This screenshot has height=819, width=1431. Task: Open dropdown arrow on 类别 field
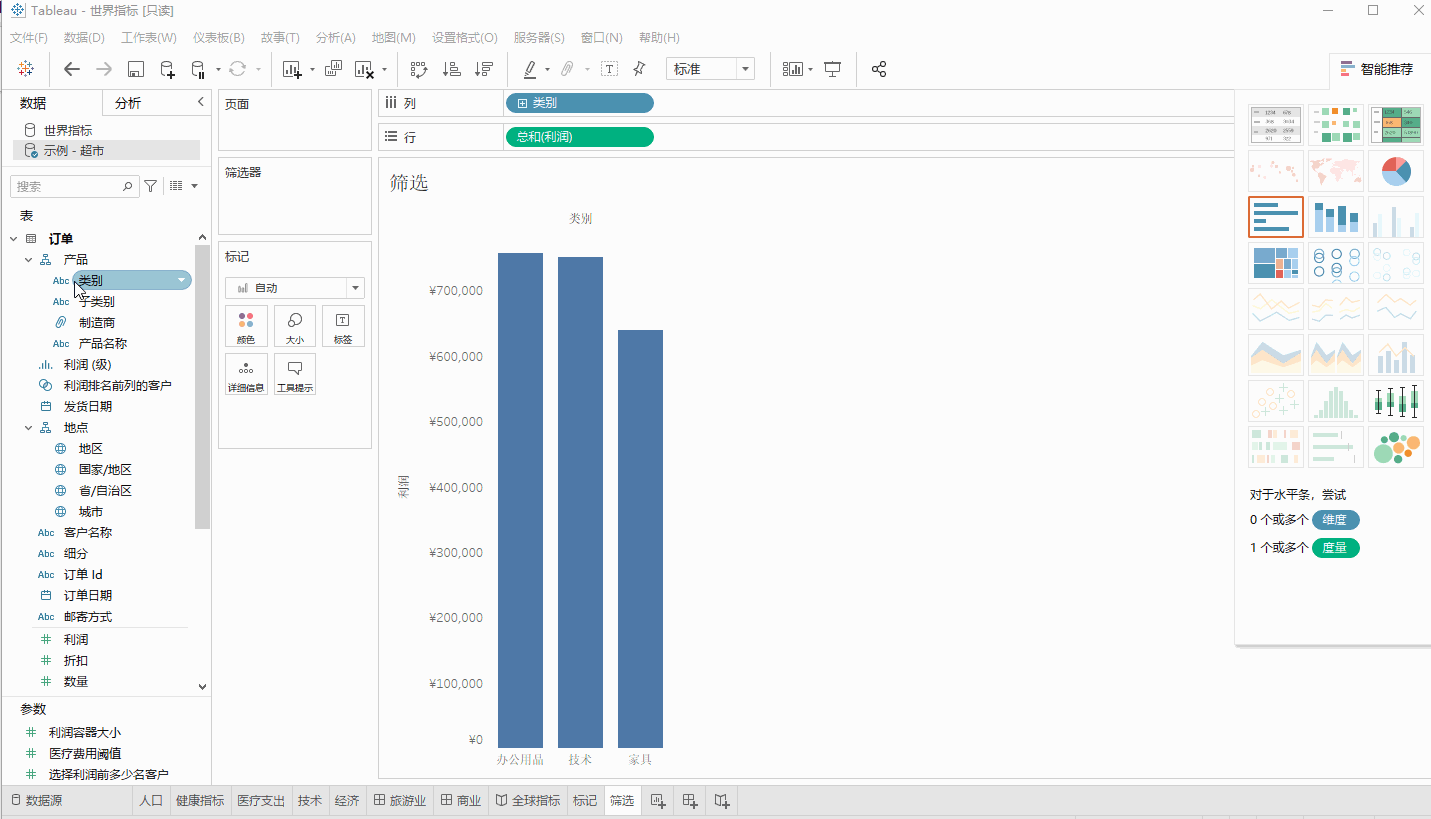click(x=182, y=281)
